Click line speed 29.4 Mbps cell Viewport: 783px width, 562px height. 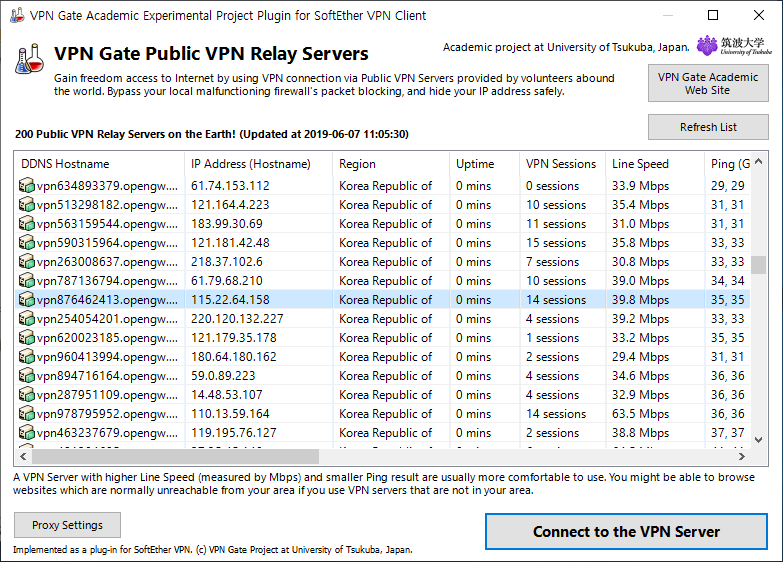pyautogui.click(x=640, y=357)
